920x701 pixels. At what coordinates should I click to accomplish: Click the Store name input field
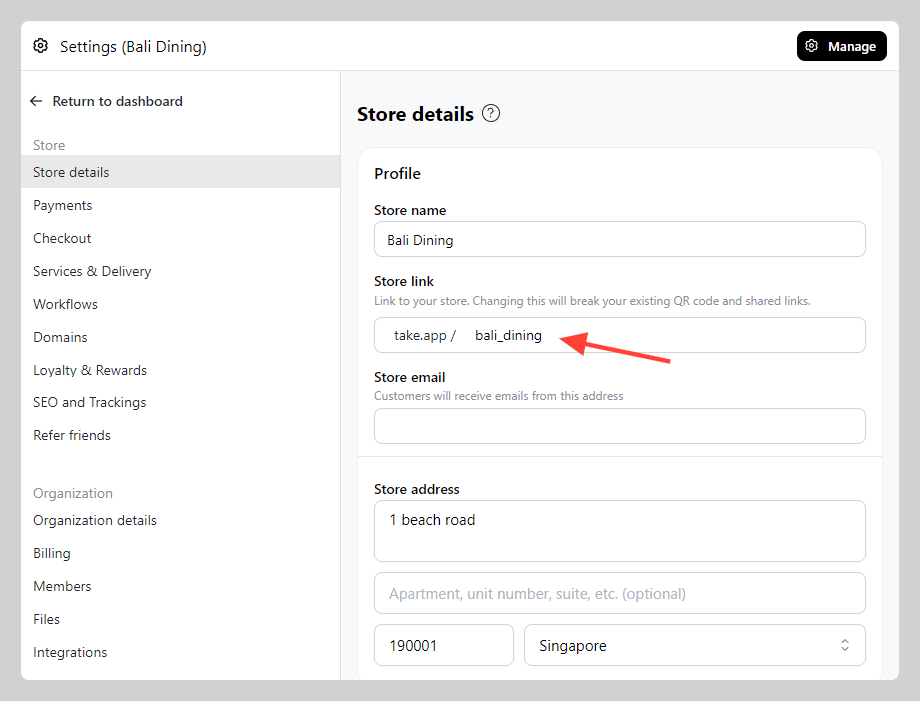(620, 239)
